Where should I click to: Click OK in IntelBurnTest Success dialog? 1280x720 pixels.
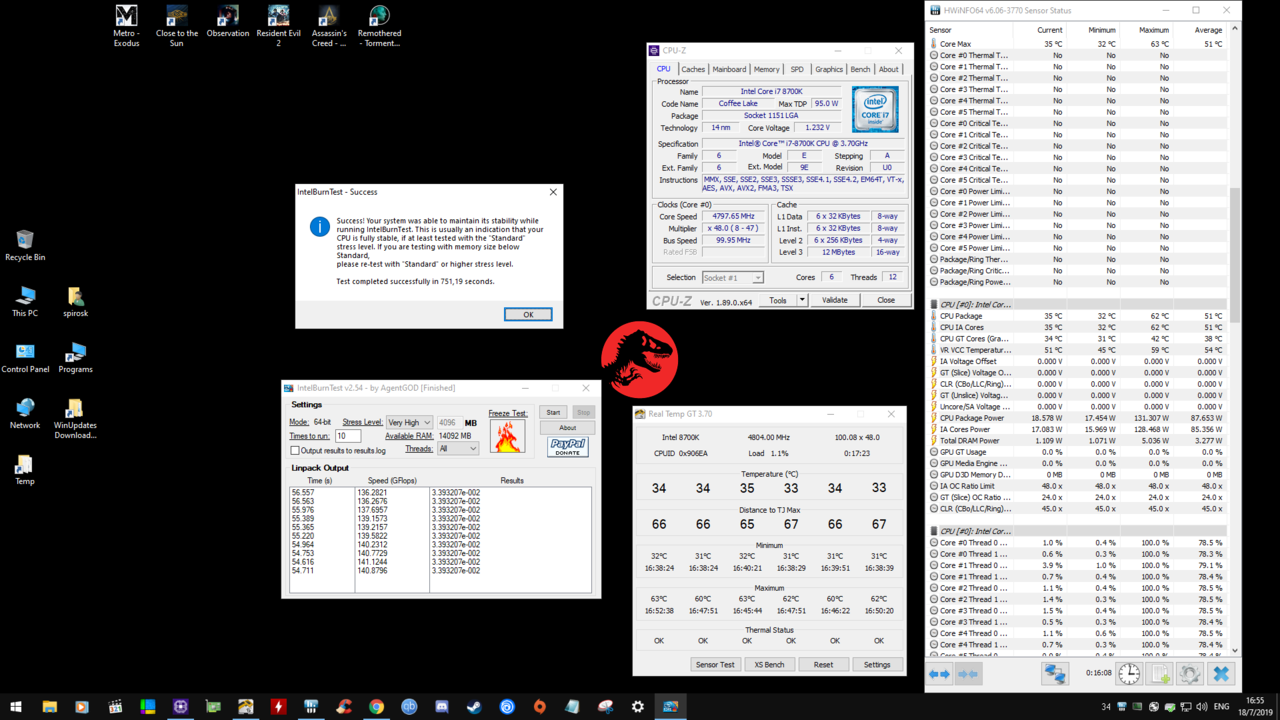528,314
